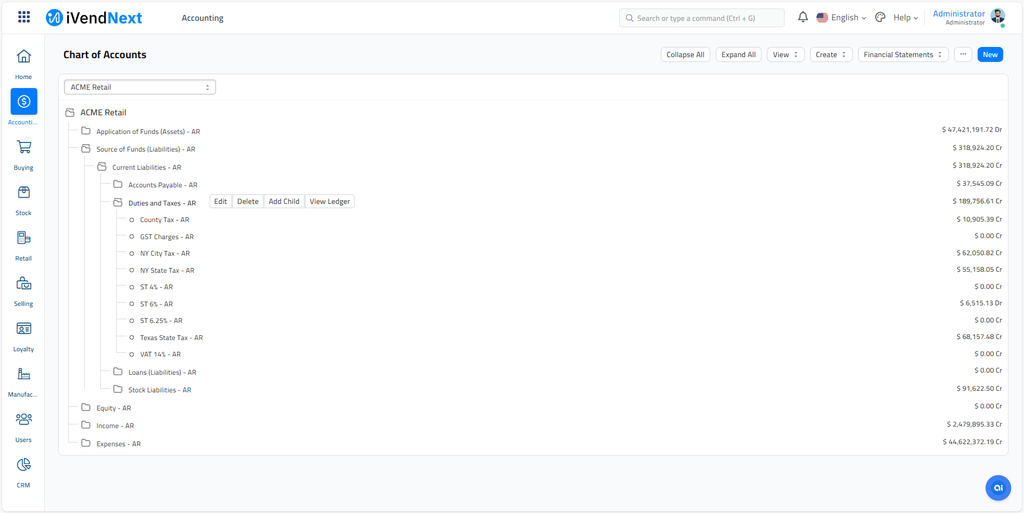Open the Stock module icon
Screen dimensions: 1024x513
coord(23,193)
